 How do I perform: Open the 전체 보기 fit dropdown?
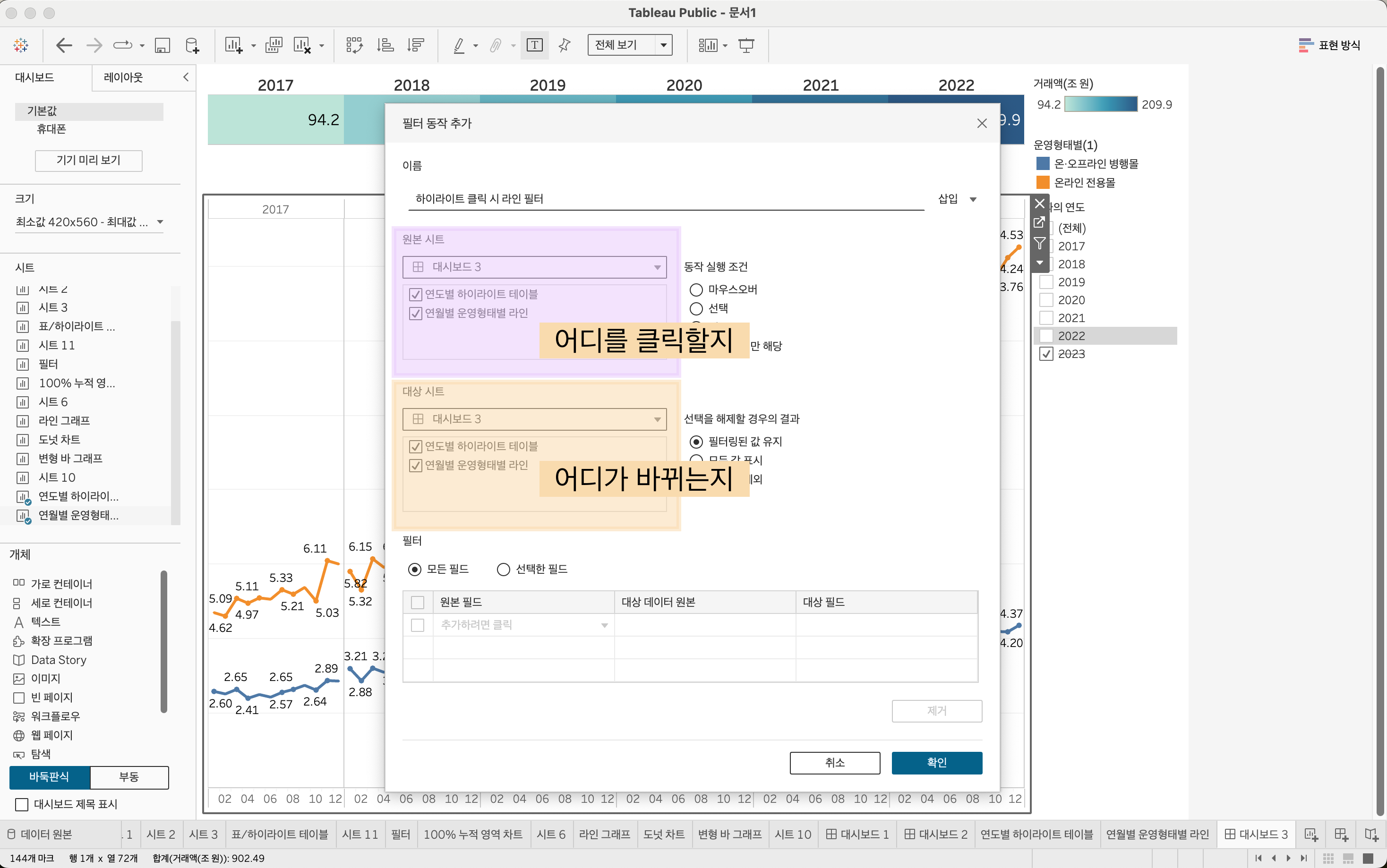click(x=663, y=45)
